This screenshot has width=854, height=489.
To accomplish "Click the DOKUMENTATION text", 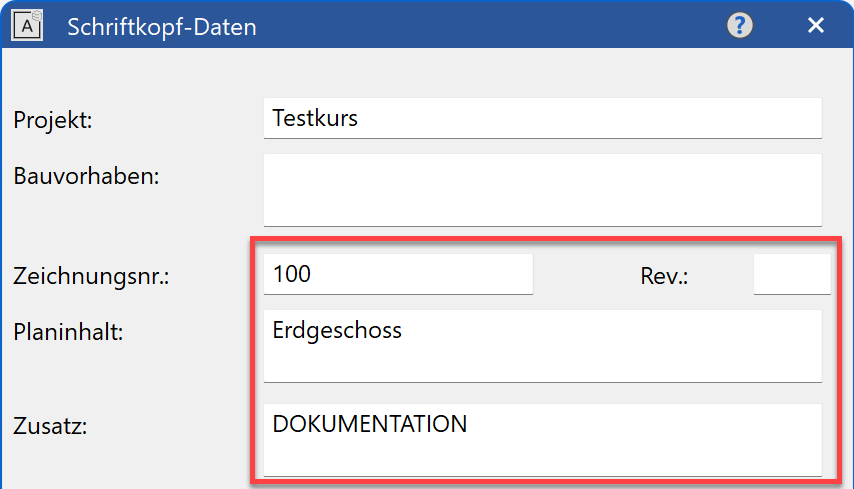I will (x=369, y=424).
